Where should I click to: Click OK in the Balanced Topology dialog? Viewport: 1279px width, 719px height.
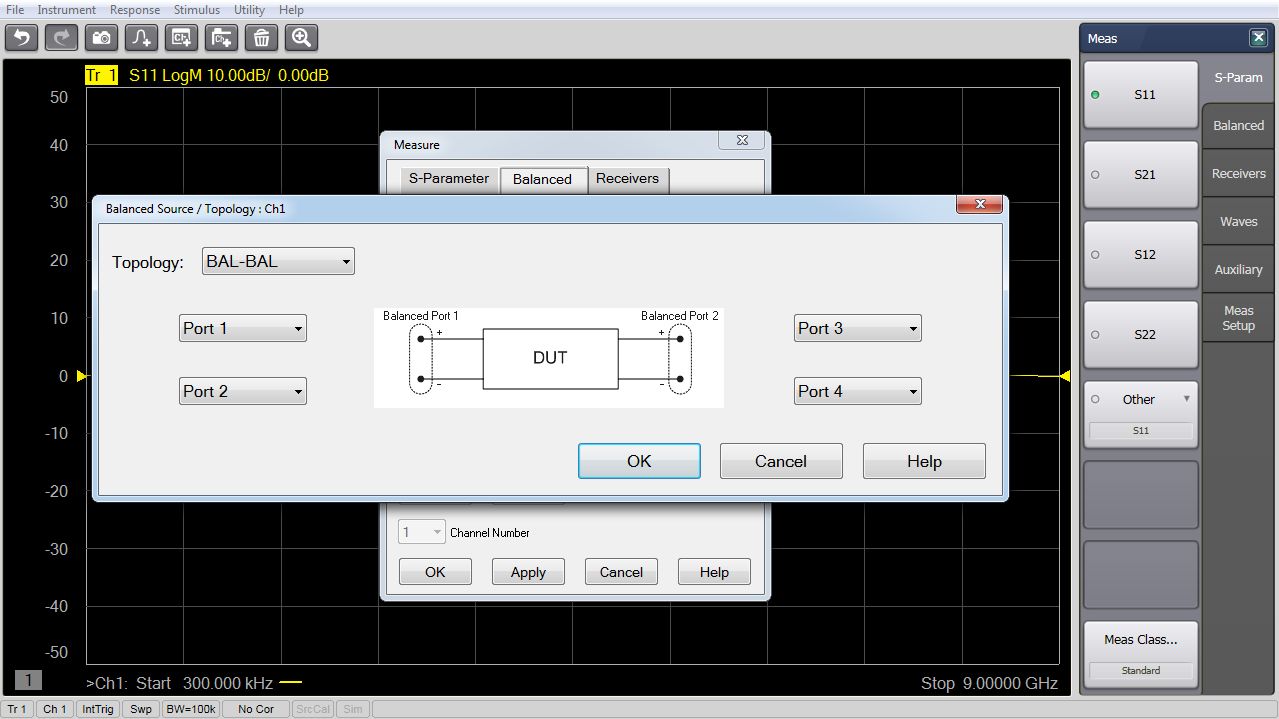pos(639,461)
